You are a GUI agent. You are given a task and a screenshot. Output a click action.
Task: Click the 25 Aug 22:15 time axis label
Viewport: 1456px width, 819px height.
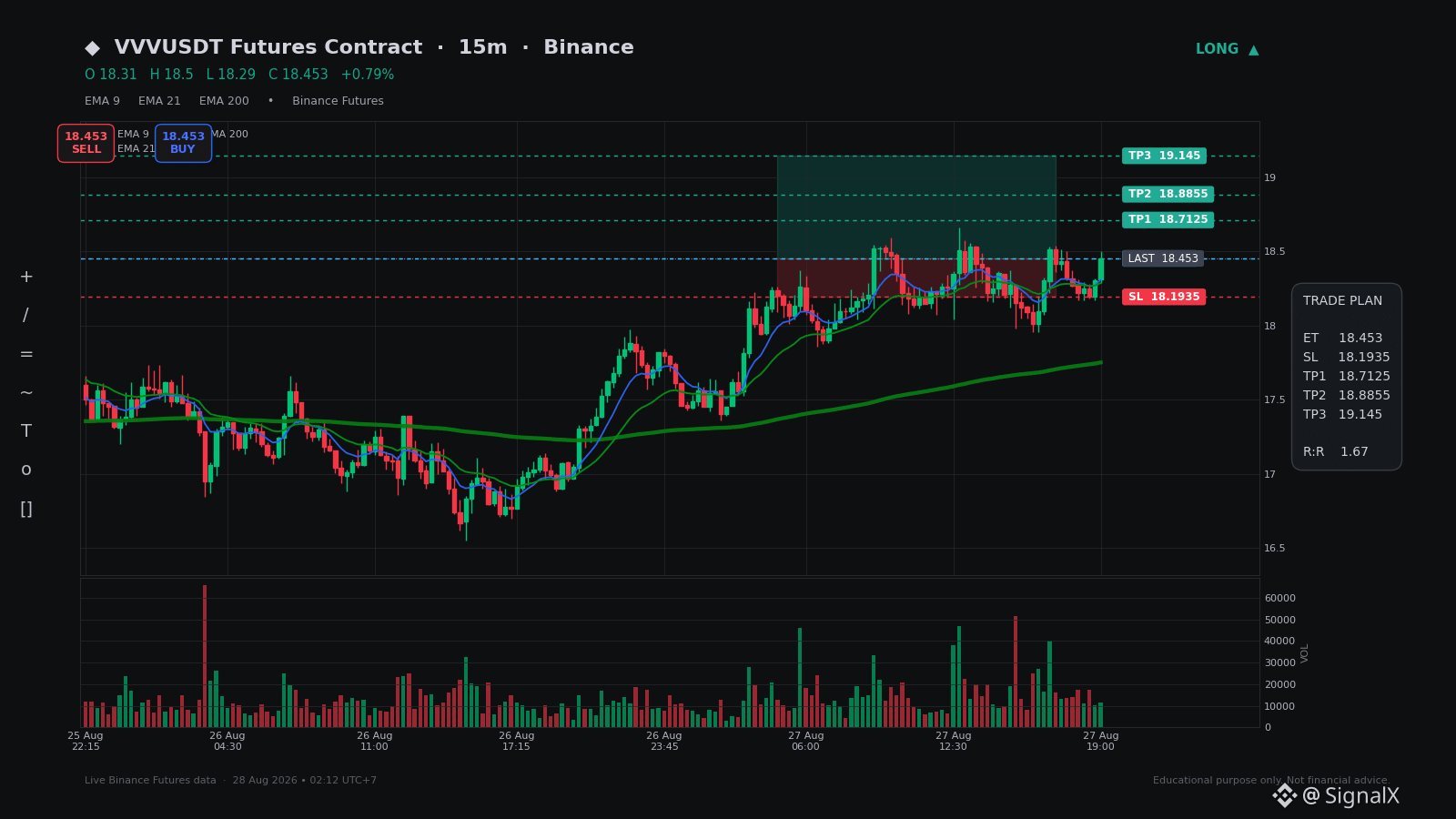[x=86, y=741]
